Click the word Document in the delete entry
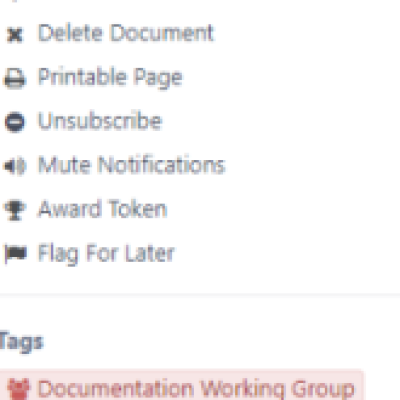This screenshot has width=400, height=400. [162, 33]
